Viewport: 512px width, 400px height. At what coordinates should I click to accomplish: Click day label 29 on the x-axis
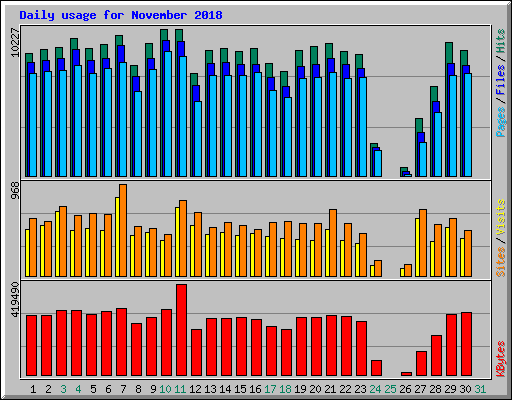click(x=450, y=389)
